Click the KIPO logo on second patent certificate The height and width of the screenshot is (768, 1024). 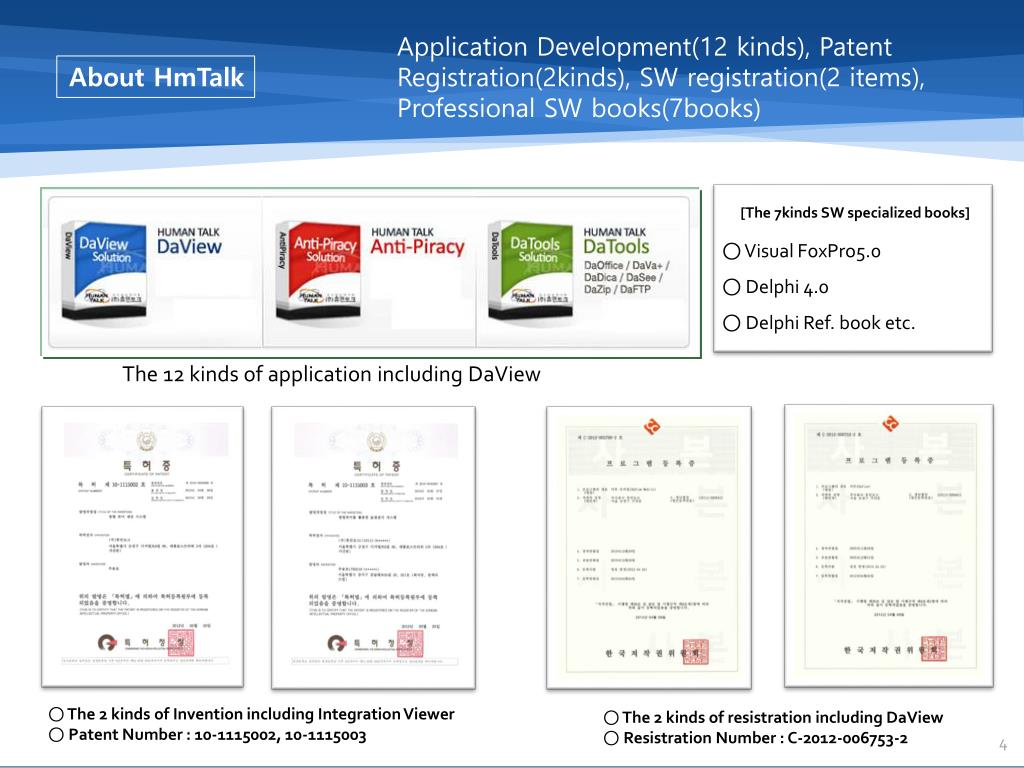coord(337,643)
